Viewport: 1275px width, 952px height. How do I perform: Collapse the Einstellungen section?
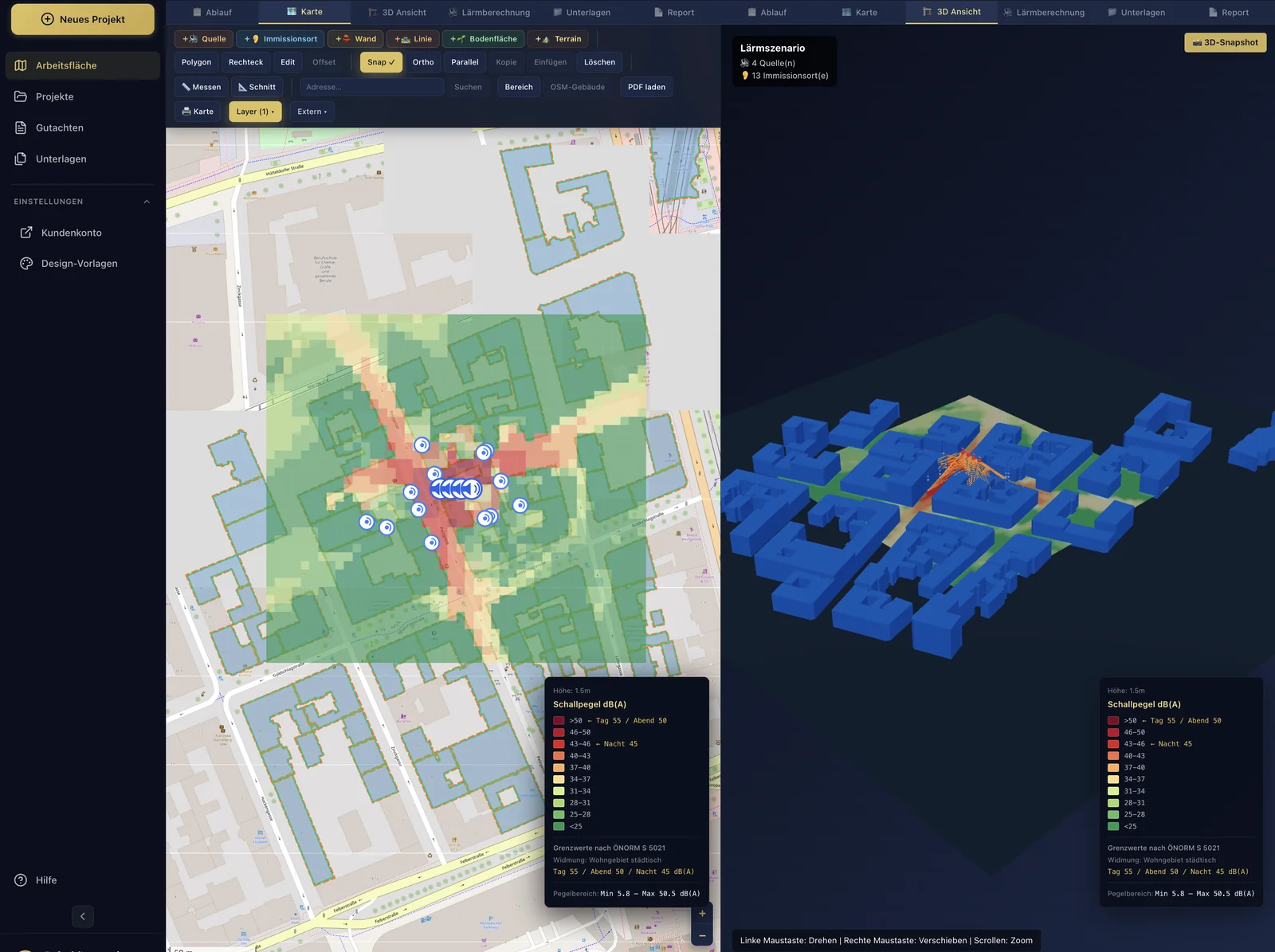coord(147,202)
